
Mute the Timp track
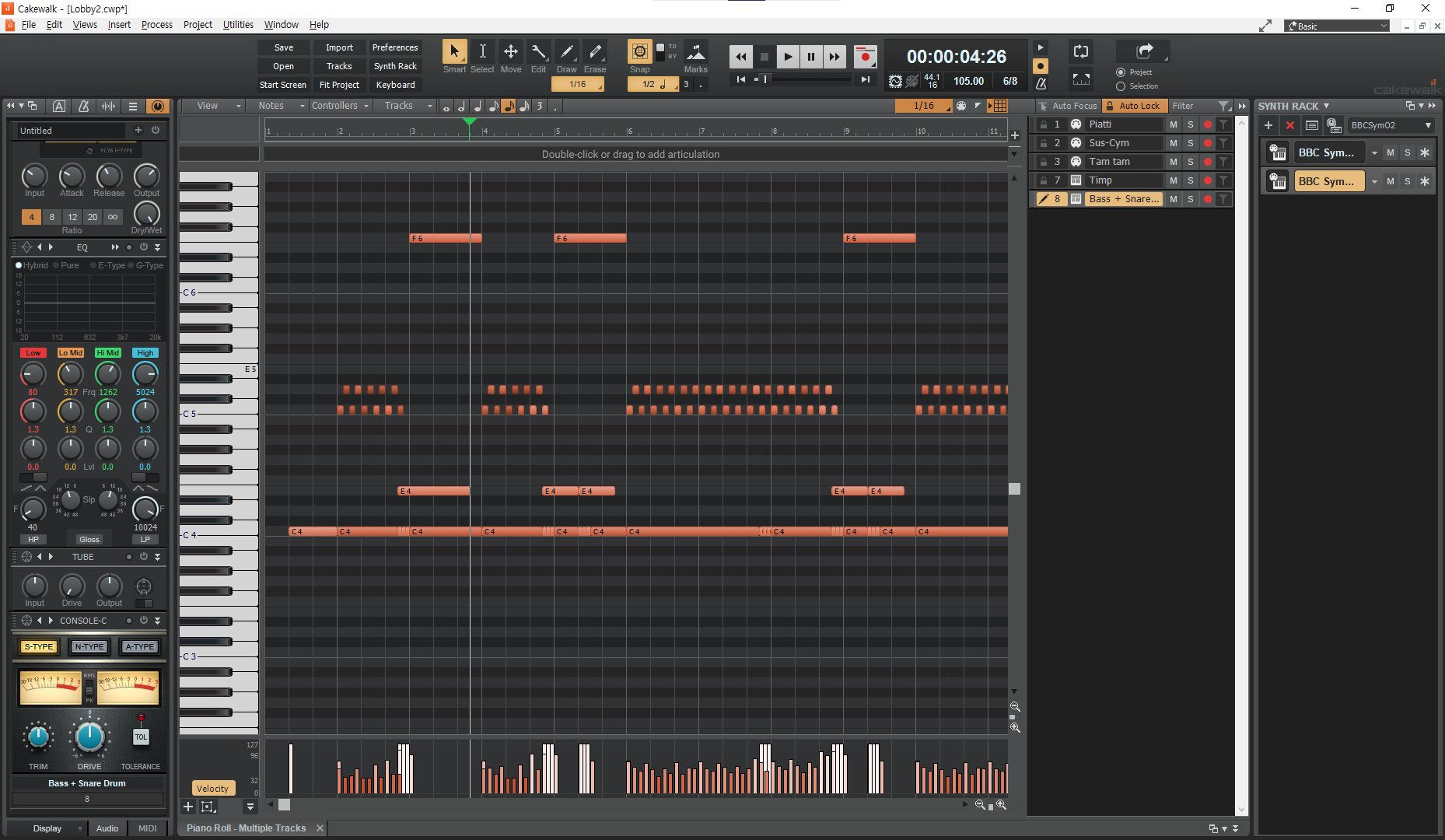[x=1174, y=180]
